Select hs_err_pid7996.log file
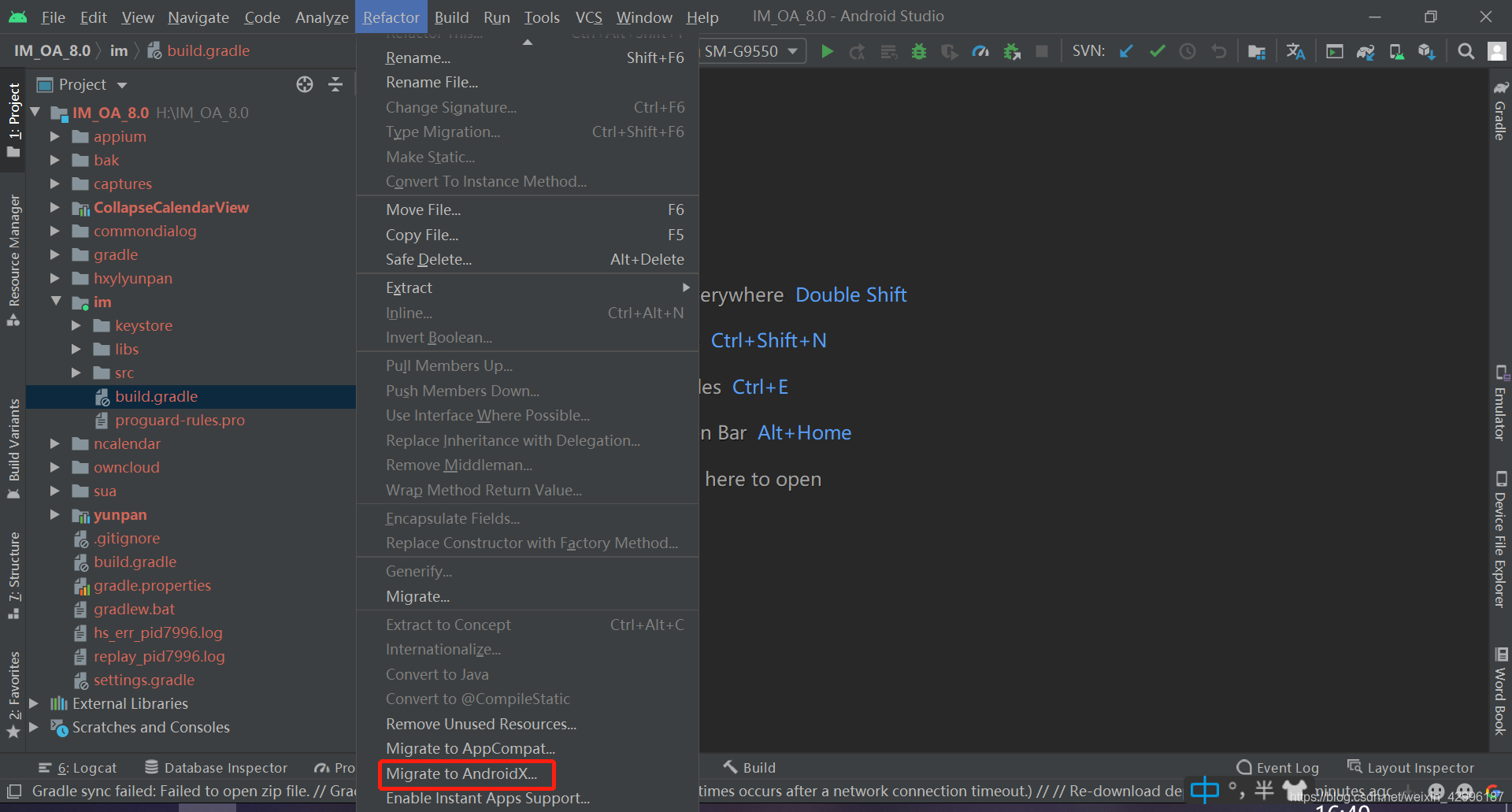 pyautogui.click(x=157, y=632)
